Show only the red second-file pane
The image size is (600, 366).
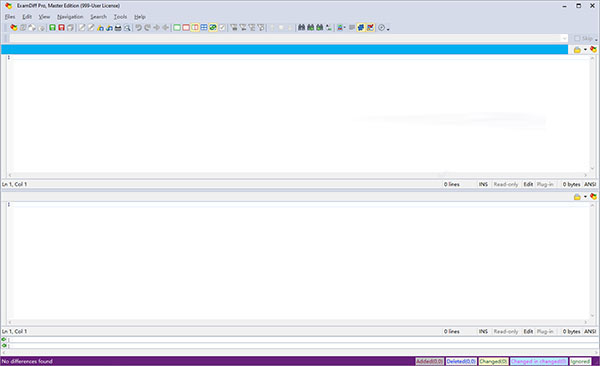click(x=186, y=28)
